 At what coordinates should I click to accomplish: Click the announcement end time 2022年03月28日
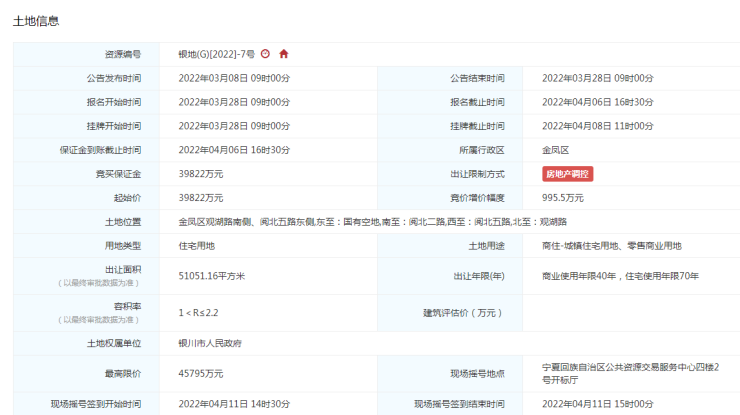(598, 78)
